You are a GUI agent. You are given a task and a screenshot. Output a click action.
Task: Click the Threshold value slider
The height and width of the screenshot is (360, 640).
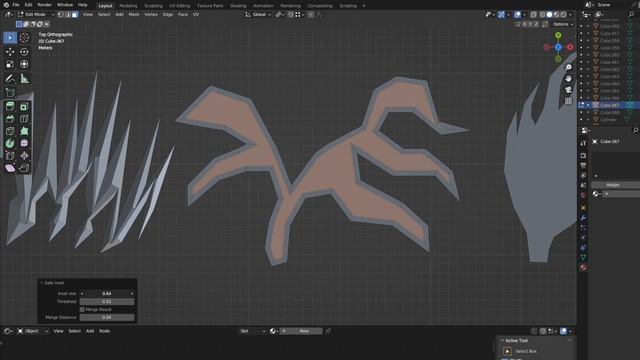107,301
